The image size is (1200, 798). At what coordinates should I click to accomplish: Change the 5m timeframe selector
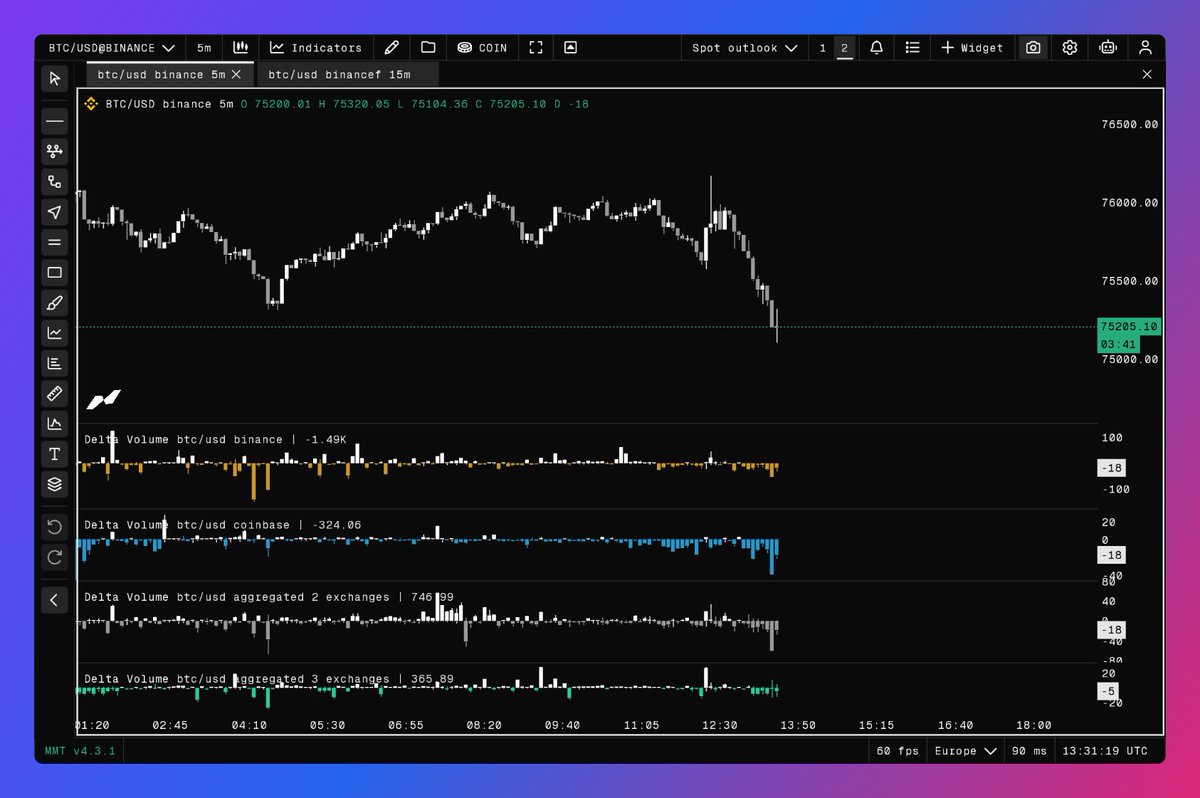tap(204, 47)
